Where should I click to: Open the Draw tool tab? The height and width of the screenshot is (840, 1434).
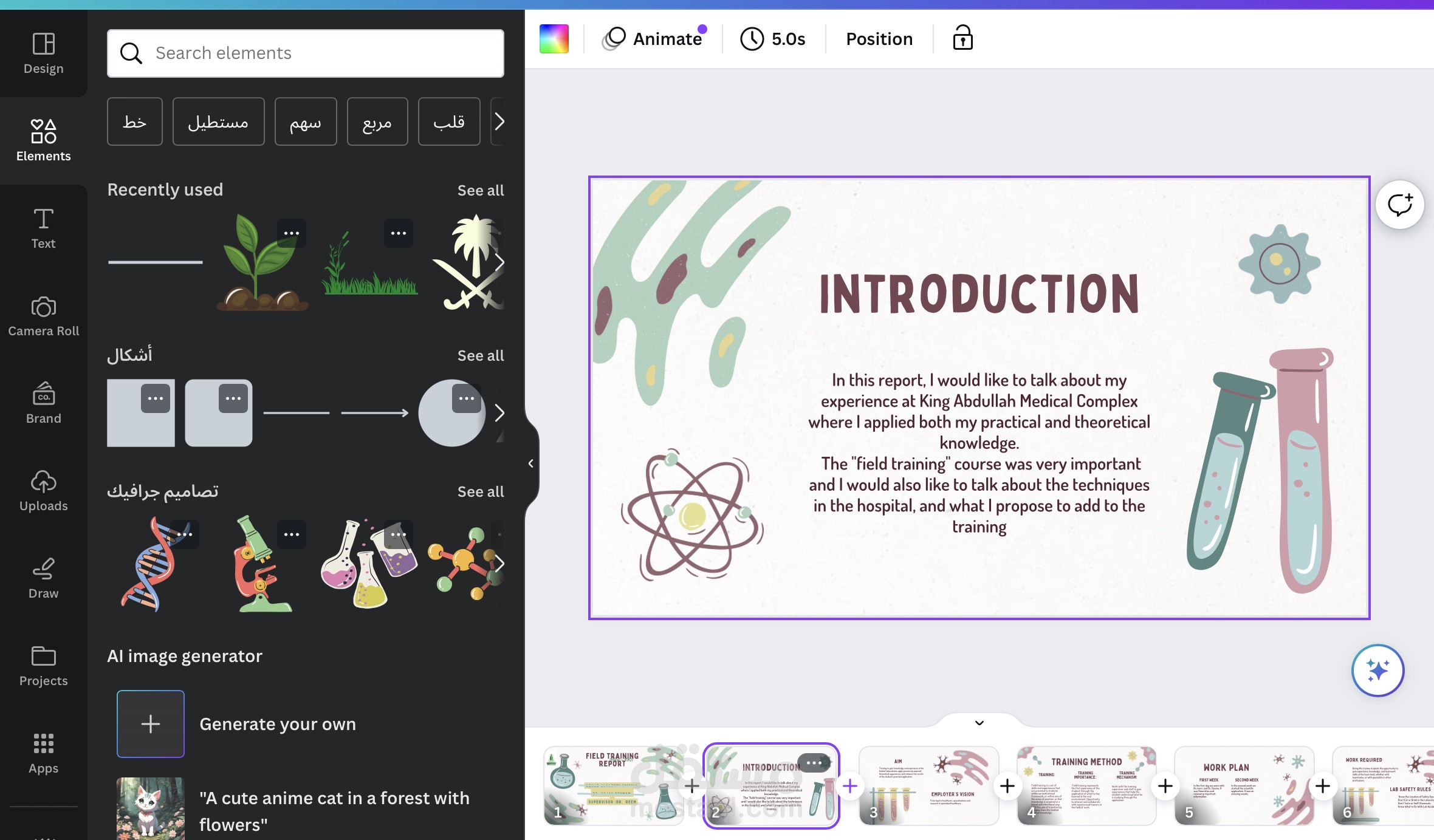point(43,578)
